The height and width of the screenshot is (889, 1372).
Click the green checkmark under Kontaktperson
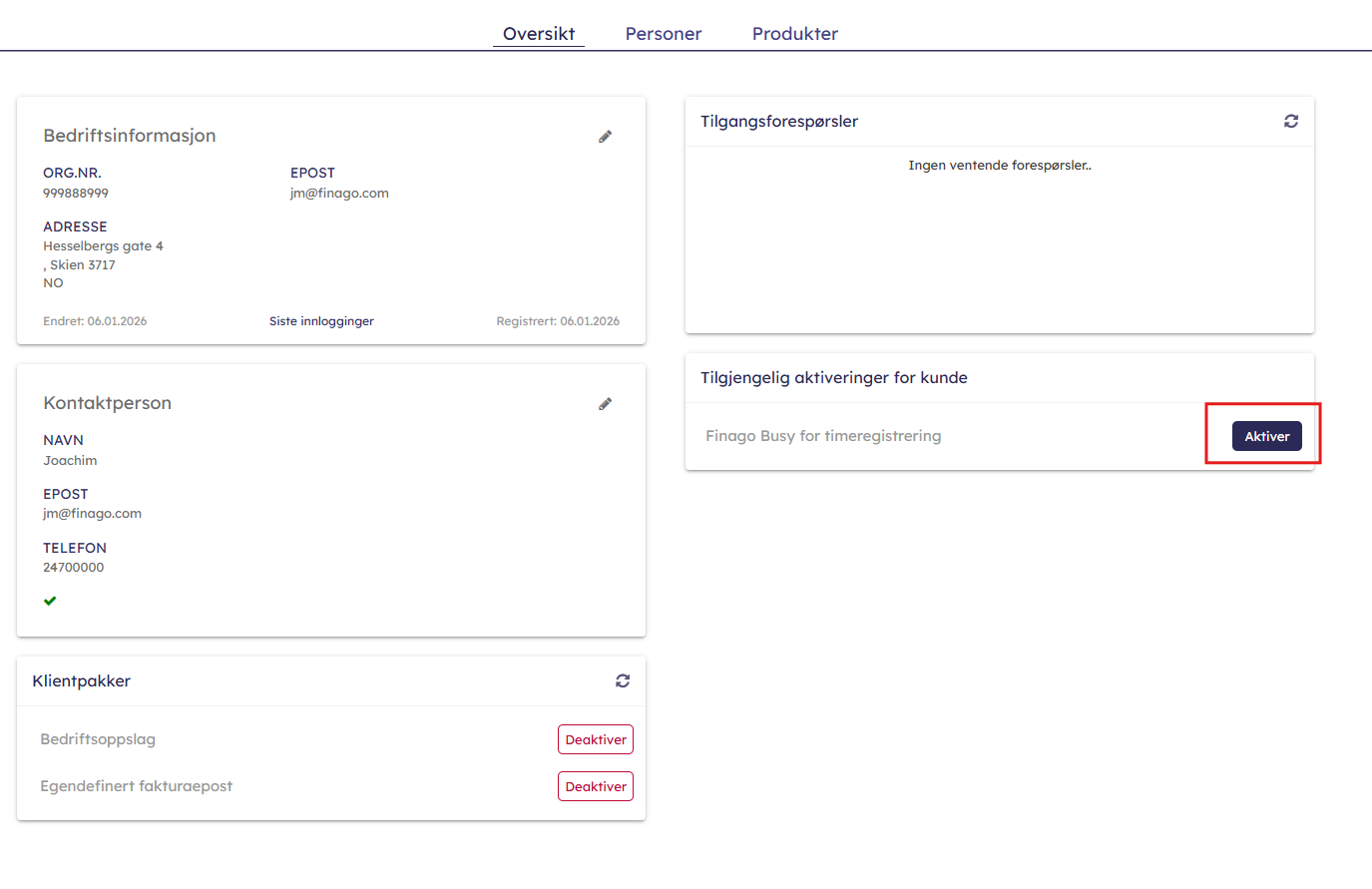pyautogui.click(x=50, y=601)
